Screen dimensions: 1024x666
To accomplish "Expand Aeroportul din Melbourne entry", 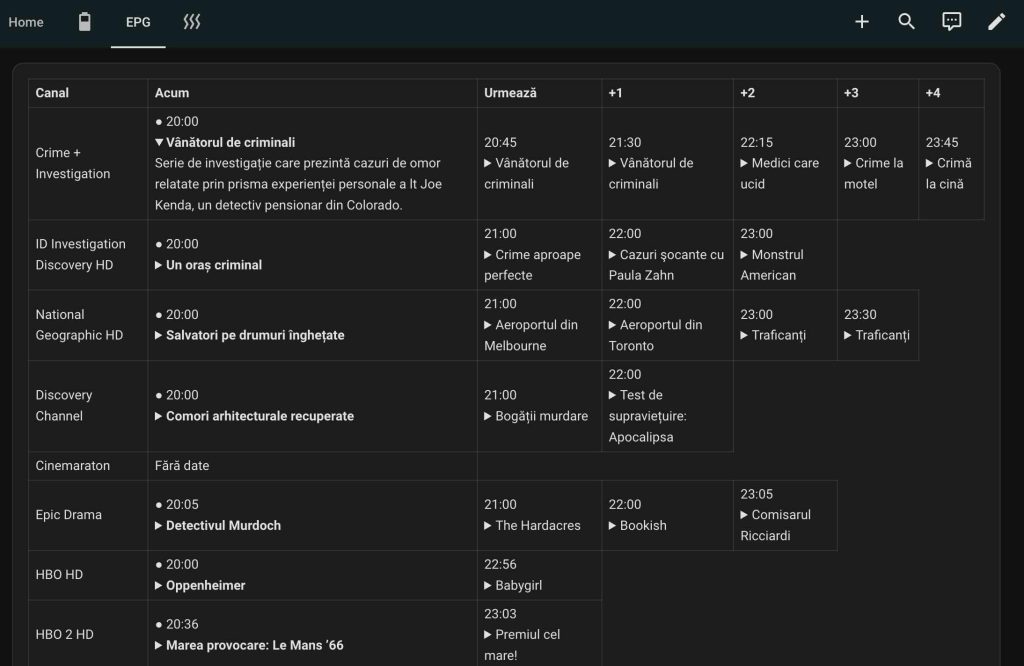I will [x=531, y=335].
